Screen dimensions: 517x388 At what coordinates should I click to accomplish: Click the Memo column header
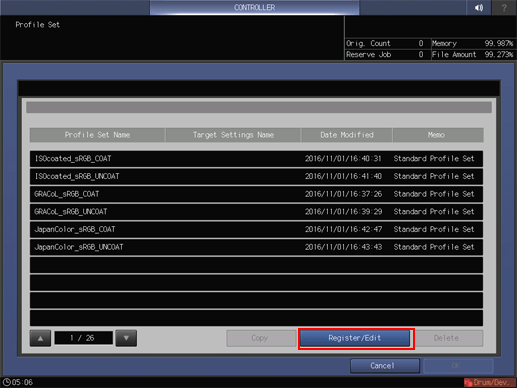click(438, 135)
